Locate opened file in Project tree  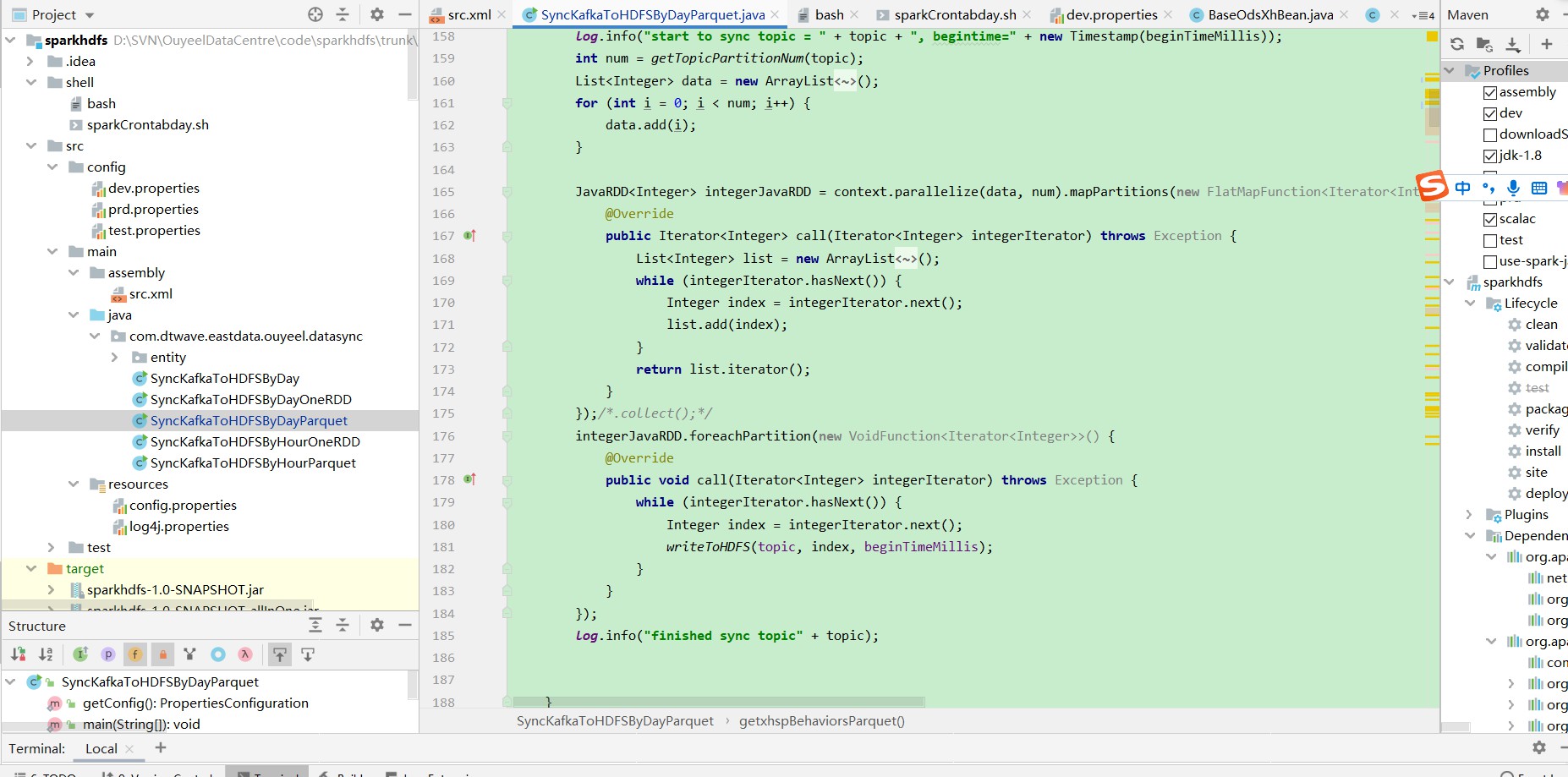[315, 14]
